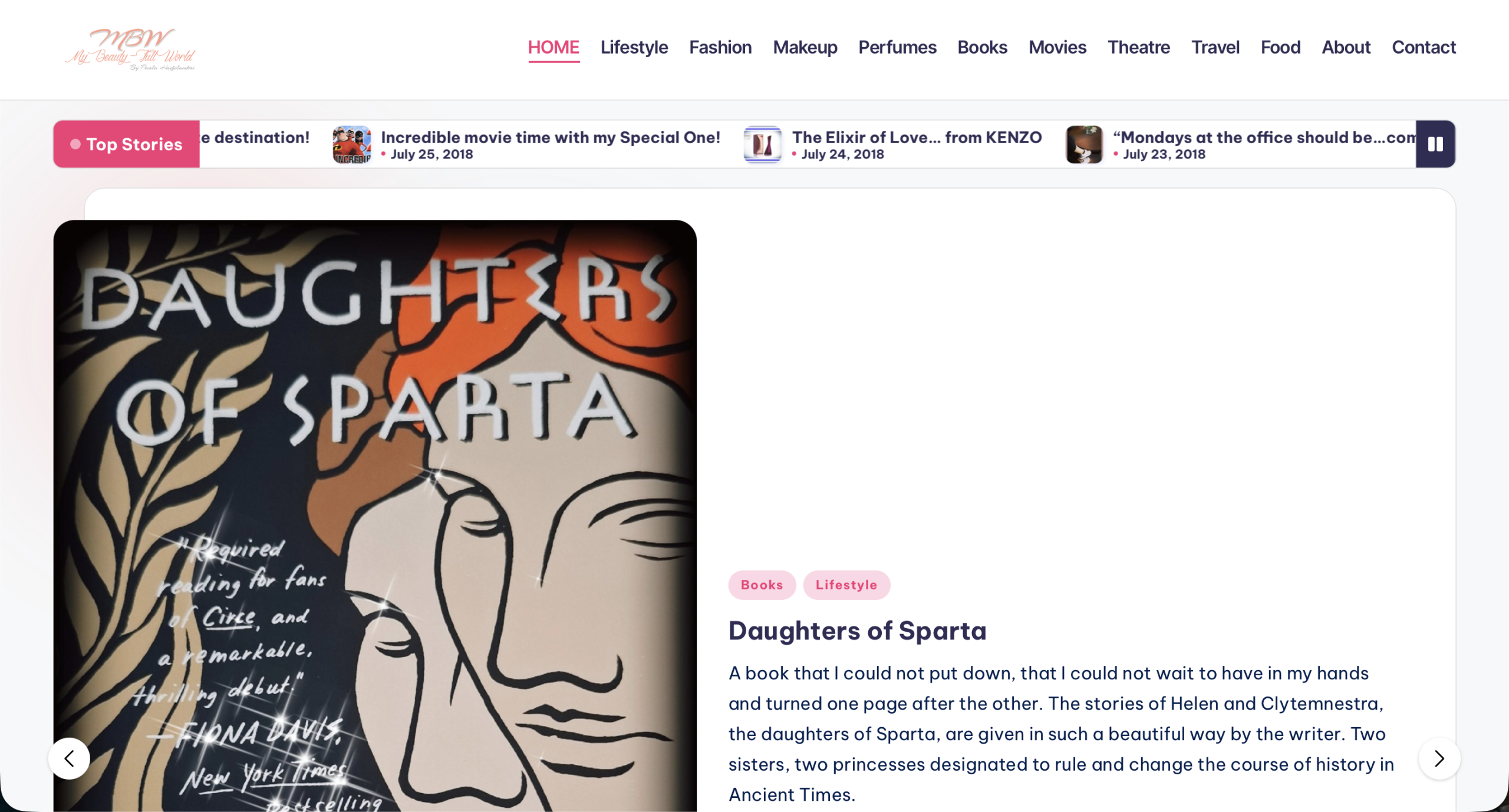Open 'Incredible movie time with my Special One!'

[551, 137]
